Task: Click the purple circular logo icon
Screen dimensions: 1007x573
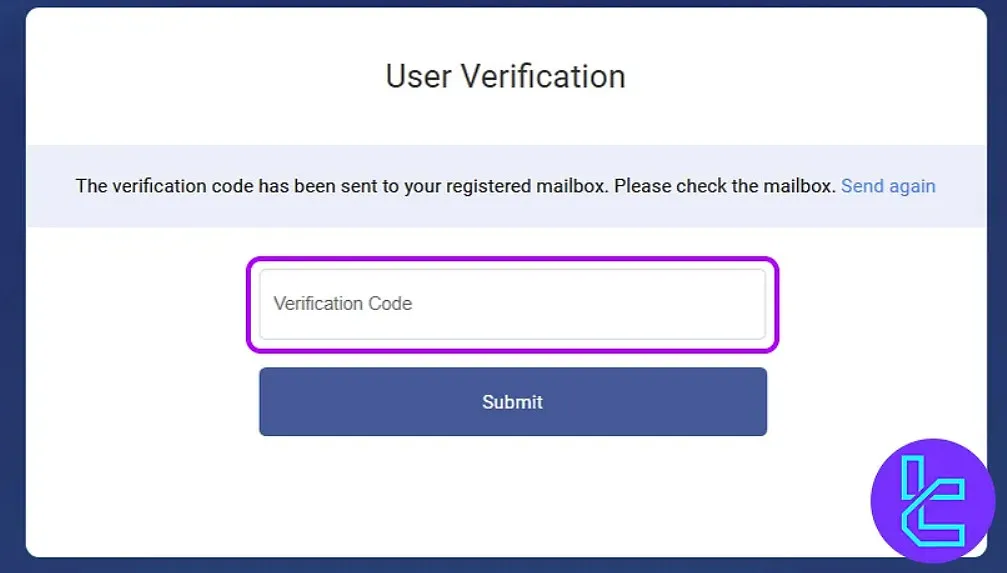Action: click(x=932, y=500)
